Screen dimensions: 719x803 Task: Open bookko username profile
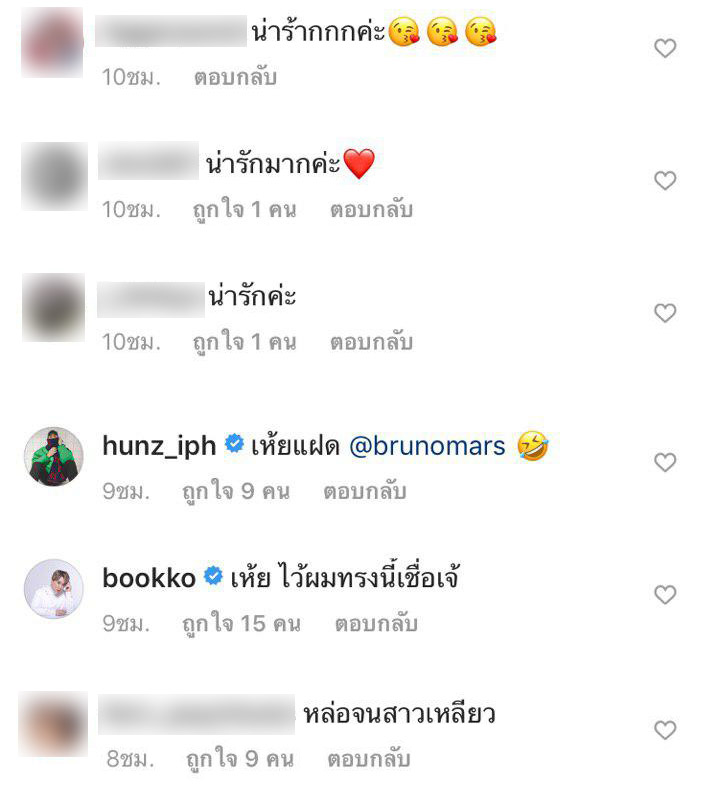pos(149,578)
